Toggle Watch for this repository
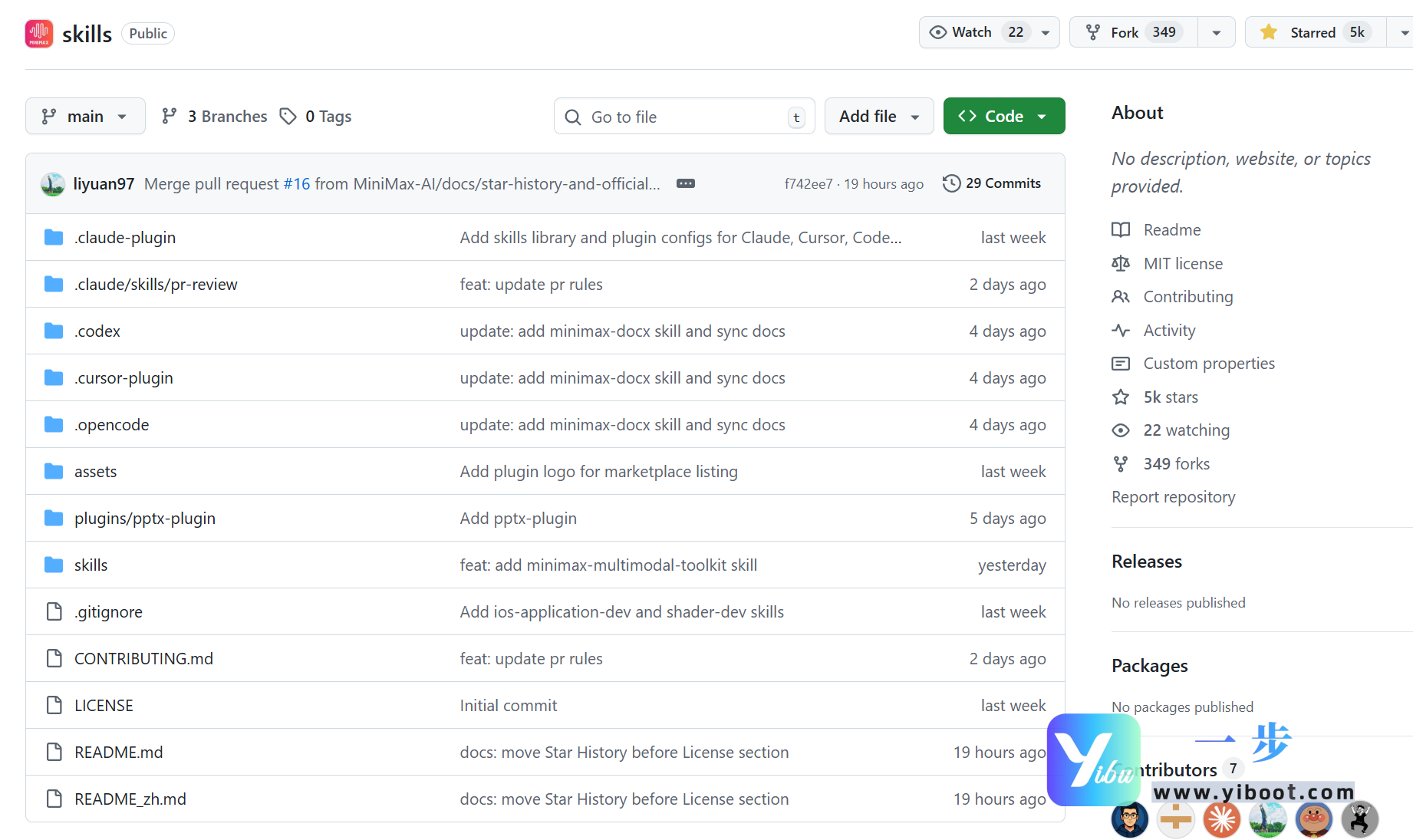 pyautogui.click(x=961, y=32)
